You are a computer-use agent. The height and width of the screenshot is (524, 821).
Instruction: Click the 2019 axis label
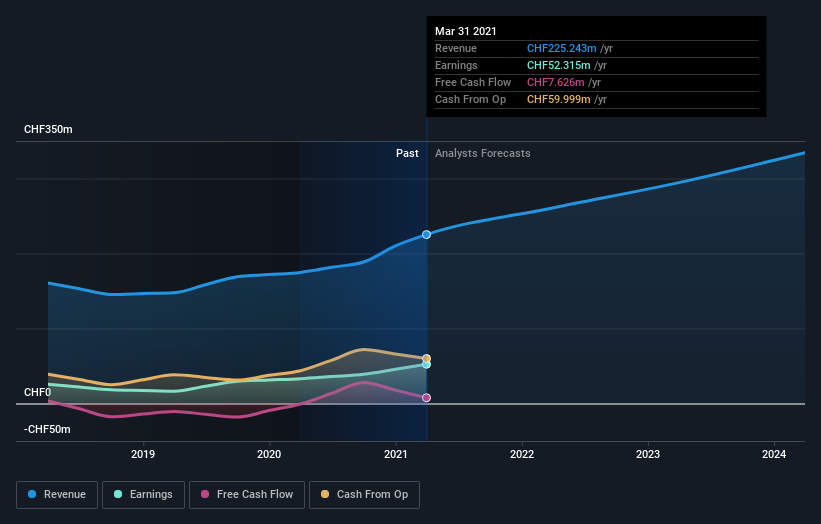143,454
